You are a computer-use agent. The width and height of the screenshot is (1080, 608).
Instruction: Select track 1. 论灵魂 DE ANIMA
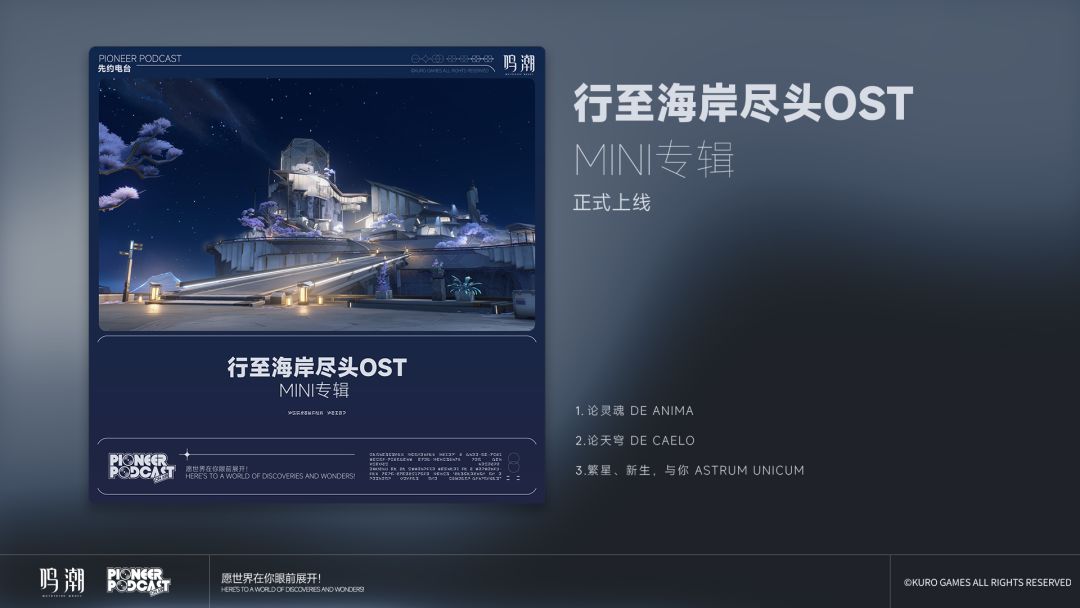point(634,410)
